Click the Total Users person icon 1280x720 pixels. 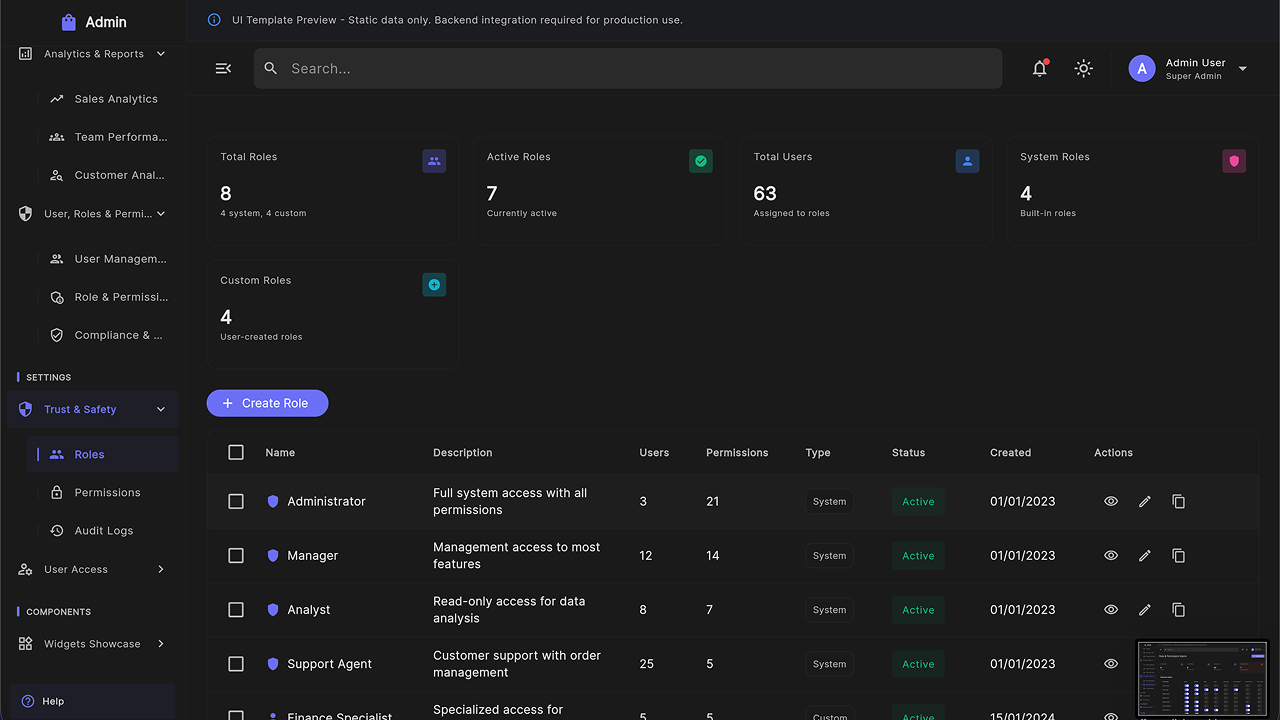tap(967, 161)
